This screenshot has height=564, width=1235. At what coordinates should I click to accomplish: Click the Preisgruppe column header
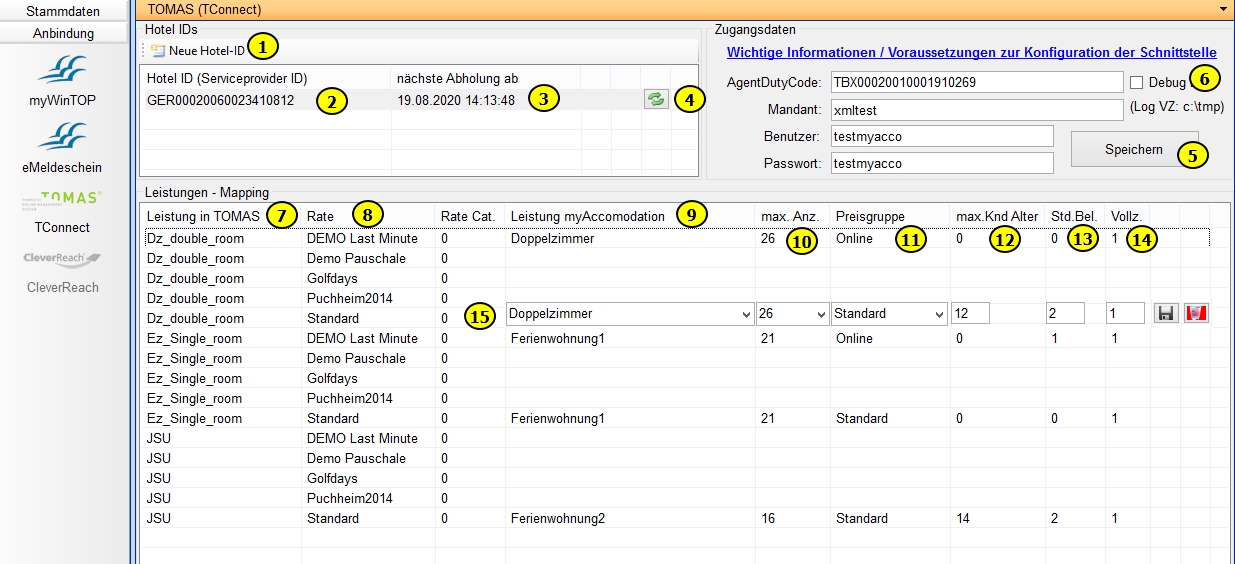pos(870,216)
